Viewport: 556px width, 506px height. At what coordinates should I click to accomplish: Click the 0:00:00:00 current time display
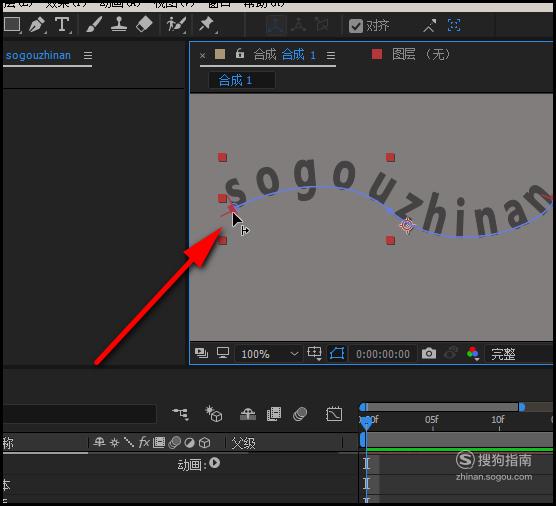click(383, 354)
